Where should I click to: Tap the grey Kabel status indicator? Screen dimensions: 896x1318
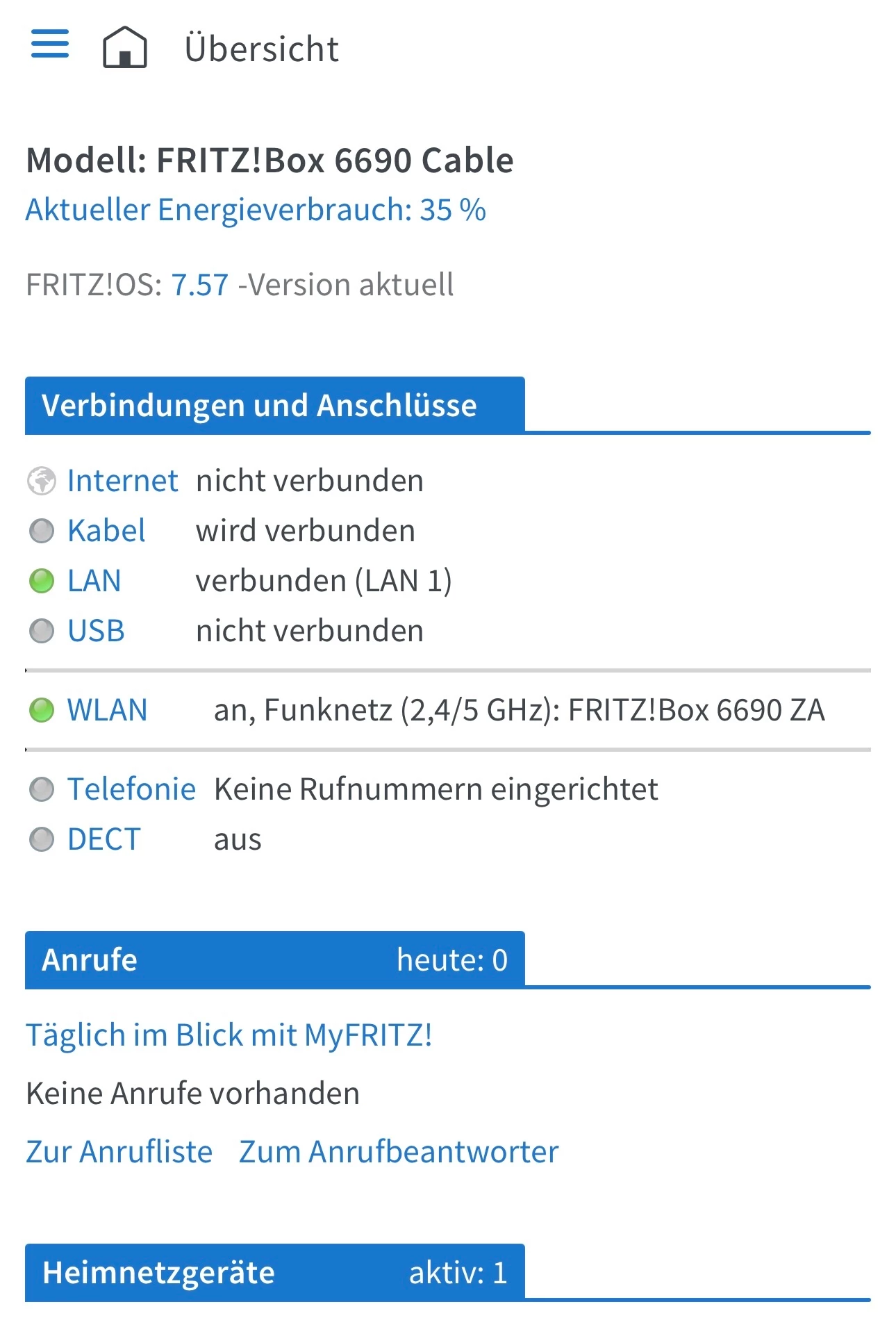[x=42, y=531]
